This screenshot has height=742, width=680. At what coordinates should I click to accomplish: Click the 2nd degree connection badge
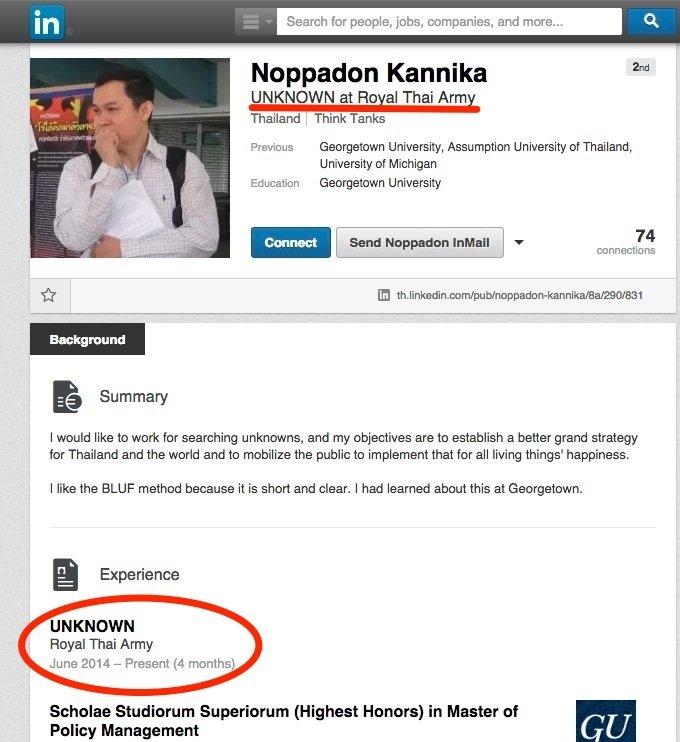click(x=641, y=67)
